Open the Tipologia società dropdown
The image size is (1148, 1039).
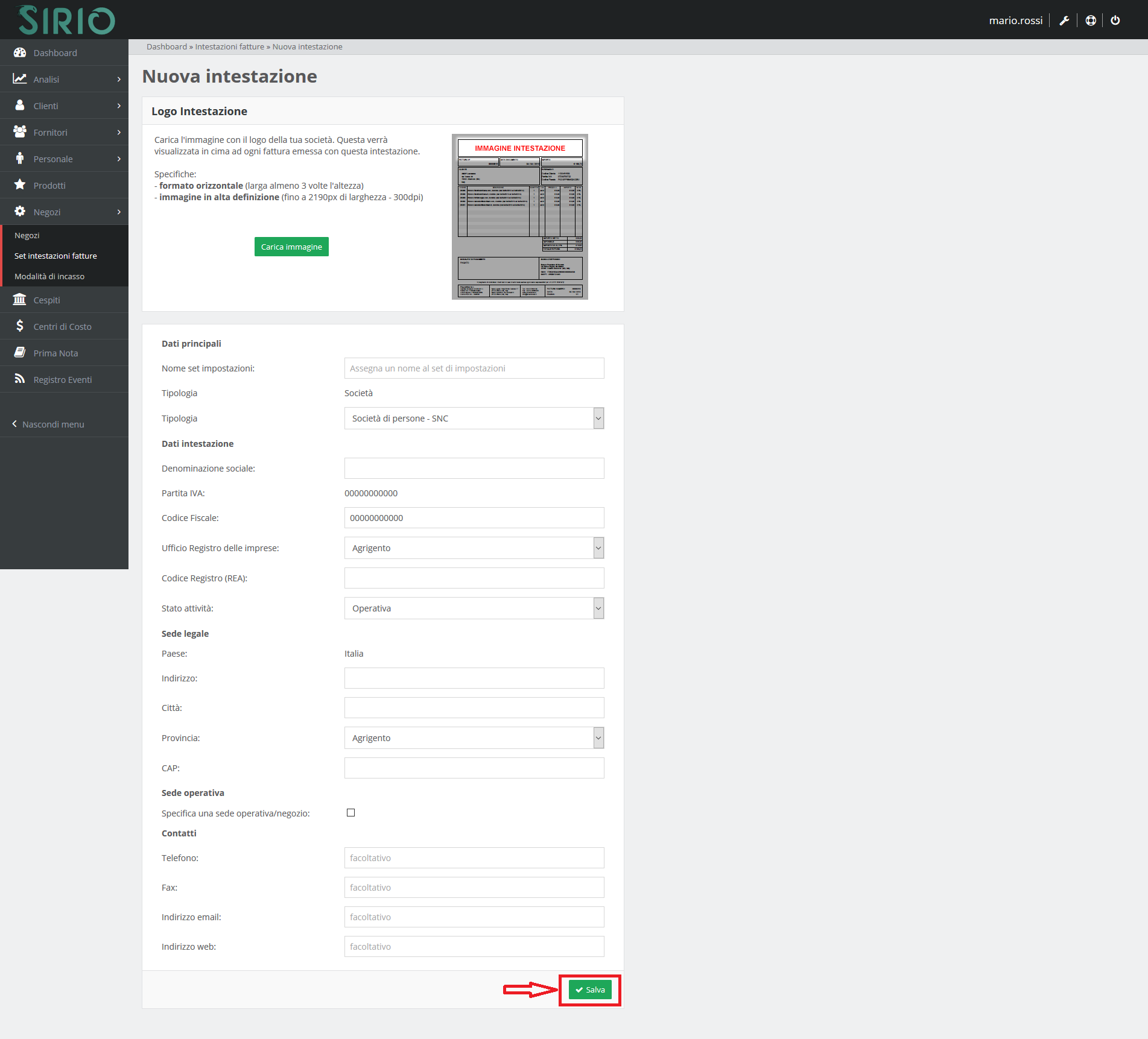click(x=474, y=418)
